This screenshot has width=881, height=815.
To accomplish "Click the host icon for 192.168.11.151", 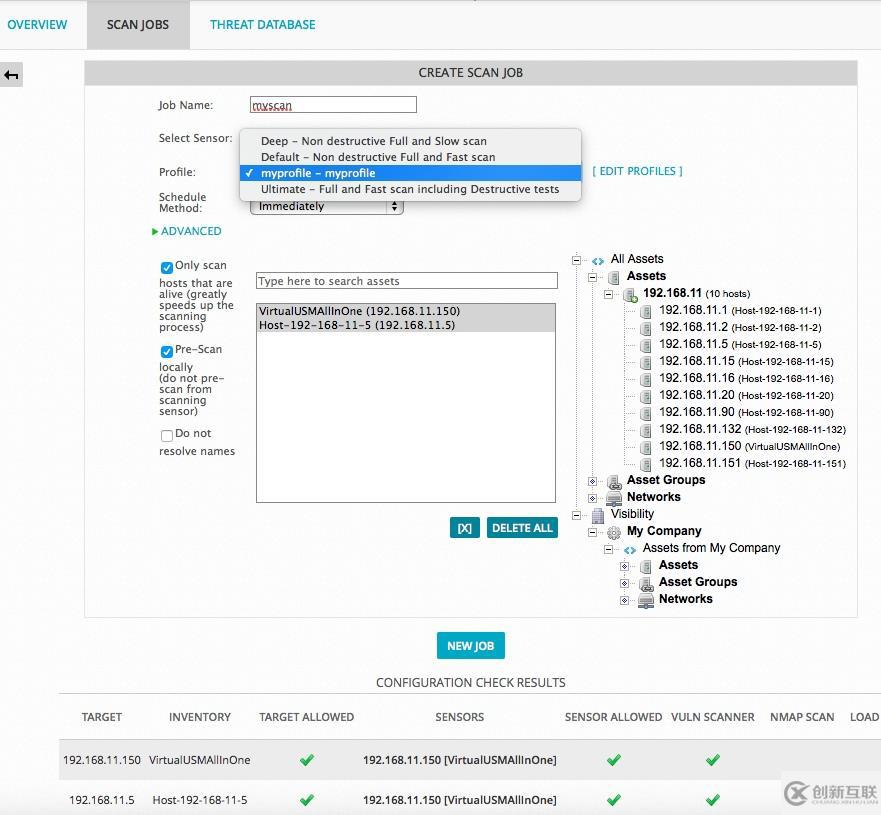I will click(646, 465).
